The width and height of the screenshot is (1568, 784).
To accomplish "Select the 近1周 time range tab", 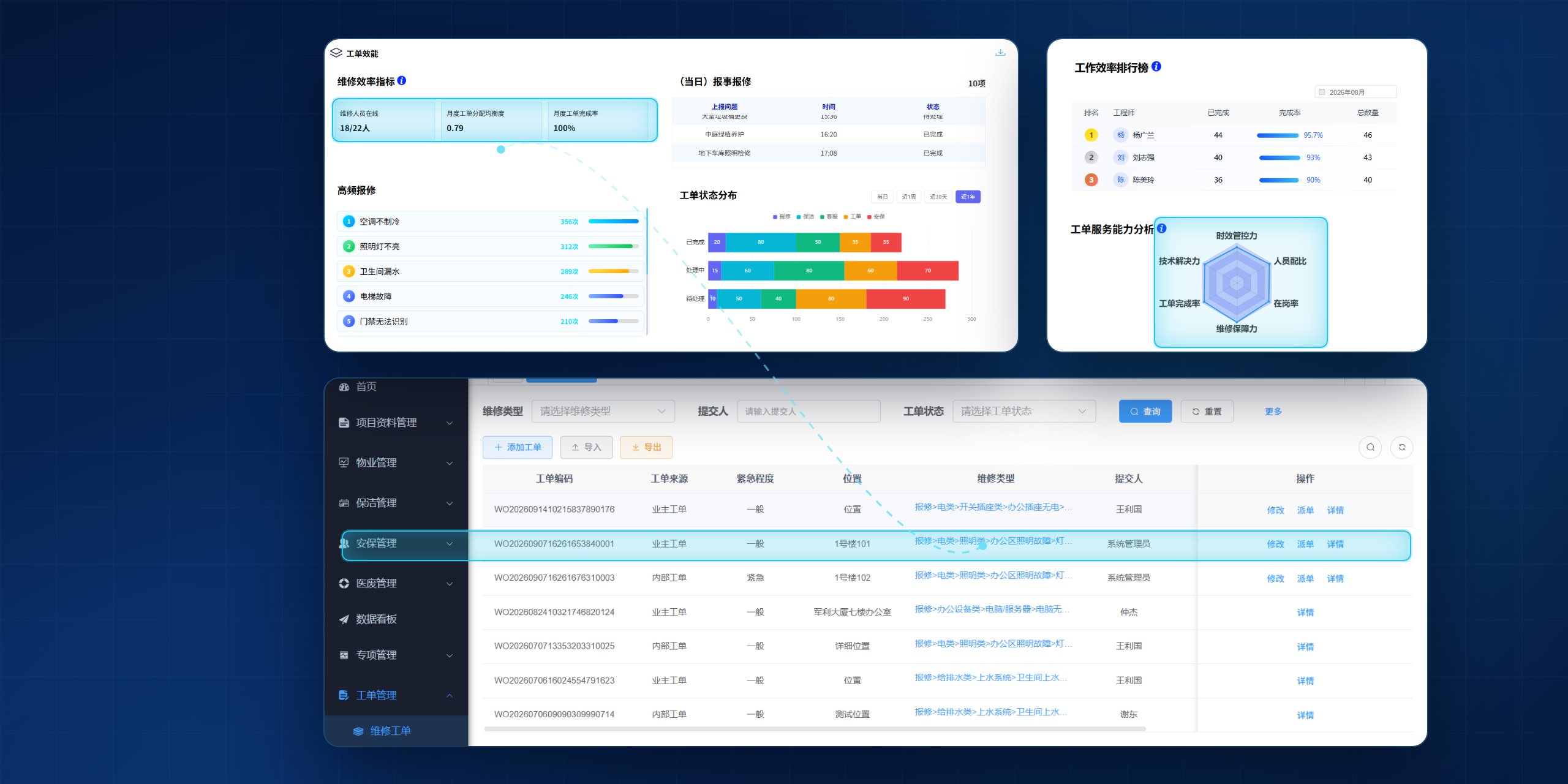I will click(909, 197).
